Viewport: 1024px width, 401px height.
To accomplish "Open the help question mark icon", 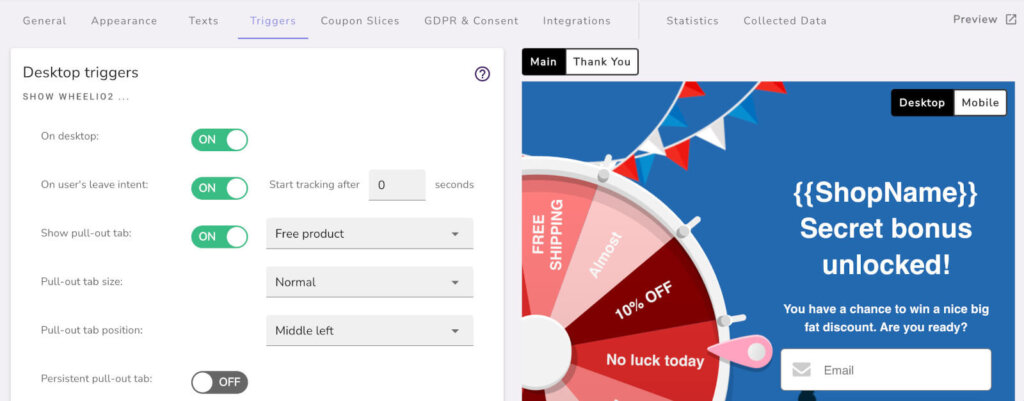I will pyautogui.click(x=482, y=74).
